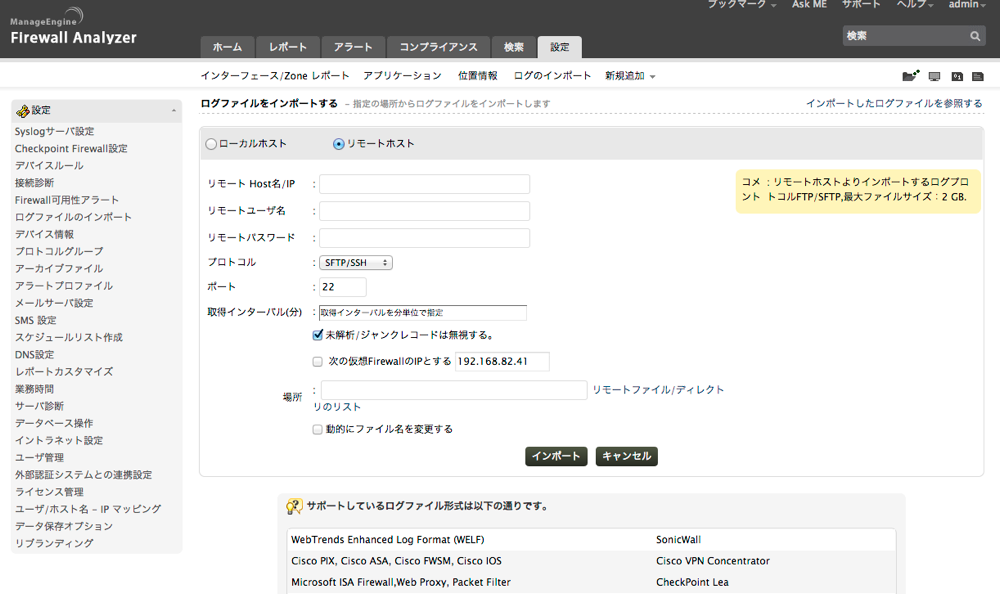The height and width of the screenshot is (594, 1000).
Task: Open メールサーバ設定 in the sidebar
Action: [54, 304]
